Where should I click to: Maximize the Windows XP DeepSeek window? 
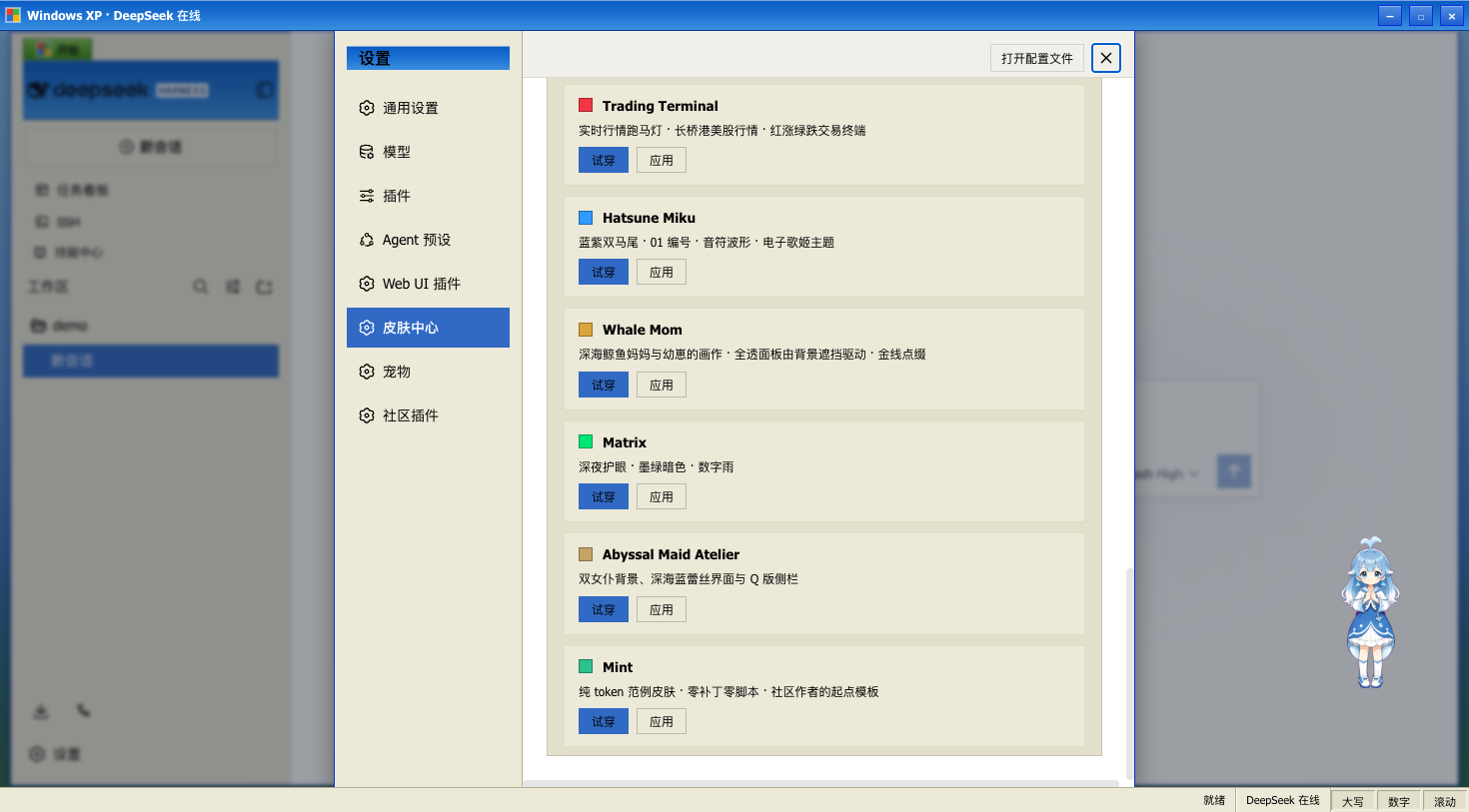1420,16
